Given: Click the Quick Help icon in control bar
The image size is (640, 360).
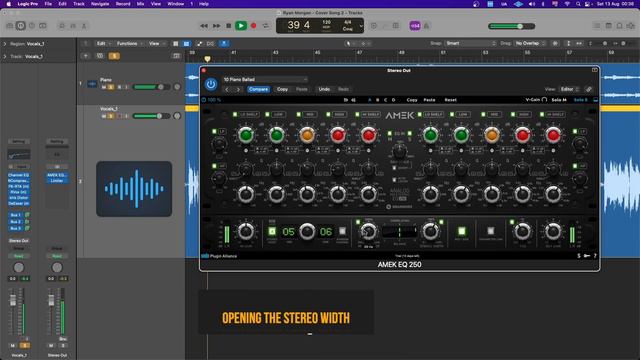Looking at the screenshot, I should 32,26.
